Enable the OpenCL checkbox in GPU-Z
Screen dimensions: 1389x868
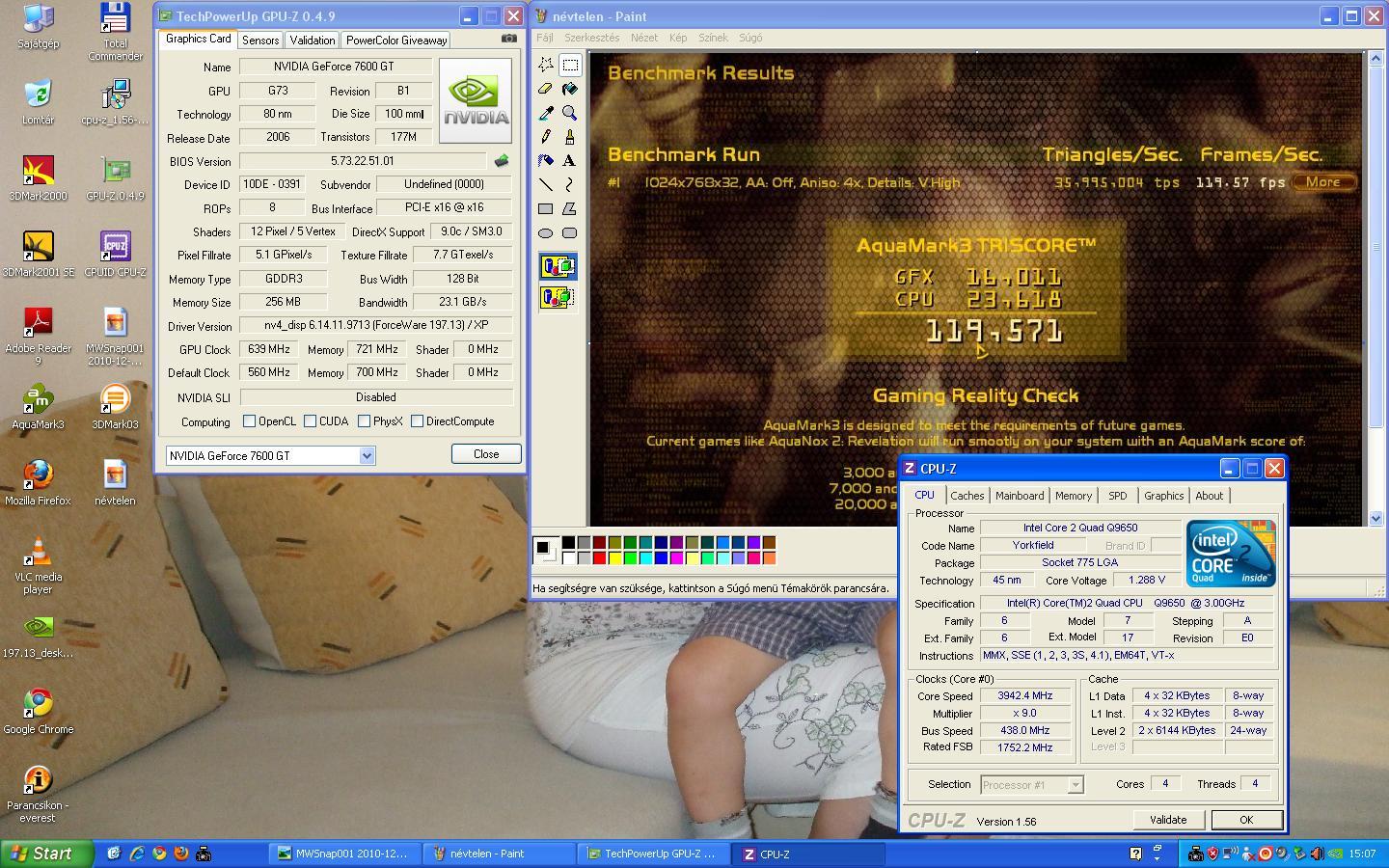click(249, 421)
